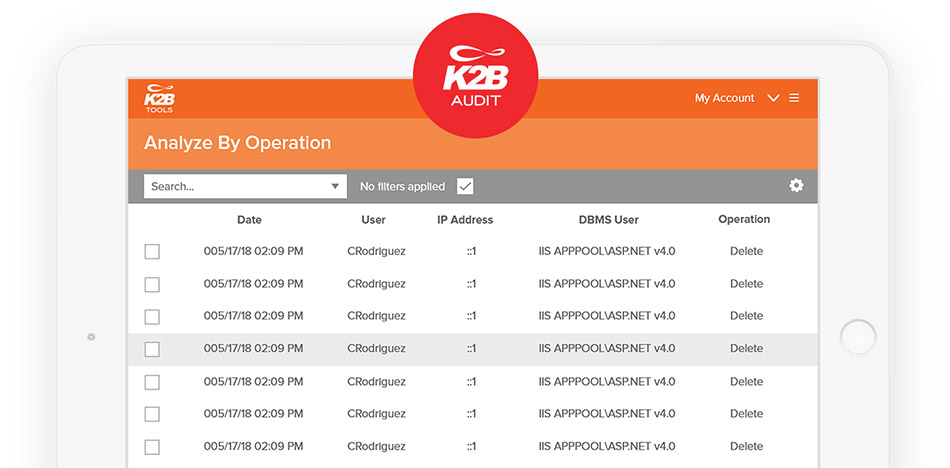
Task: Expand the My Account chevron arrow
Action: (x=773, y=98)
